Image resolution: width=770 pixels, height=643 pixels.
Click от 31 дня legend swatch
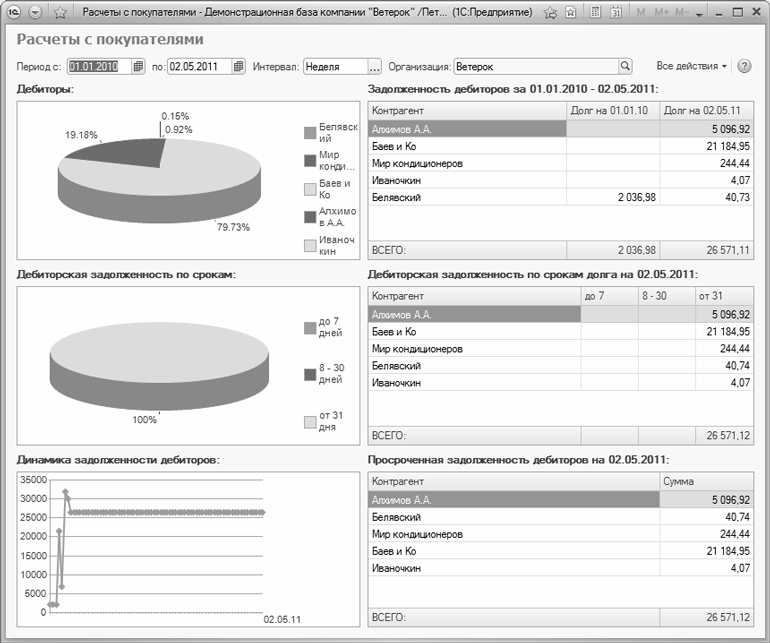coord(310,422)
